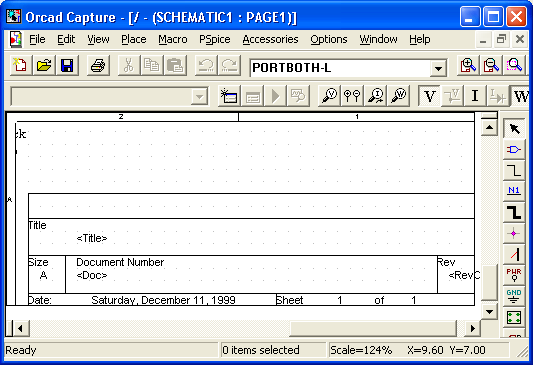Select the Place Power PWR tool

coord(514,275)
